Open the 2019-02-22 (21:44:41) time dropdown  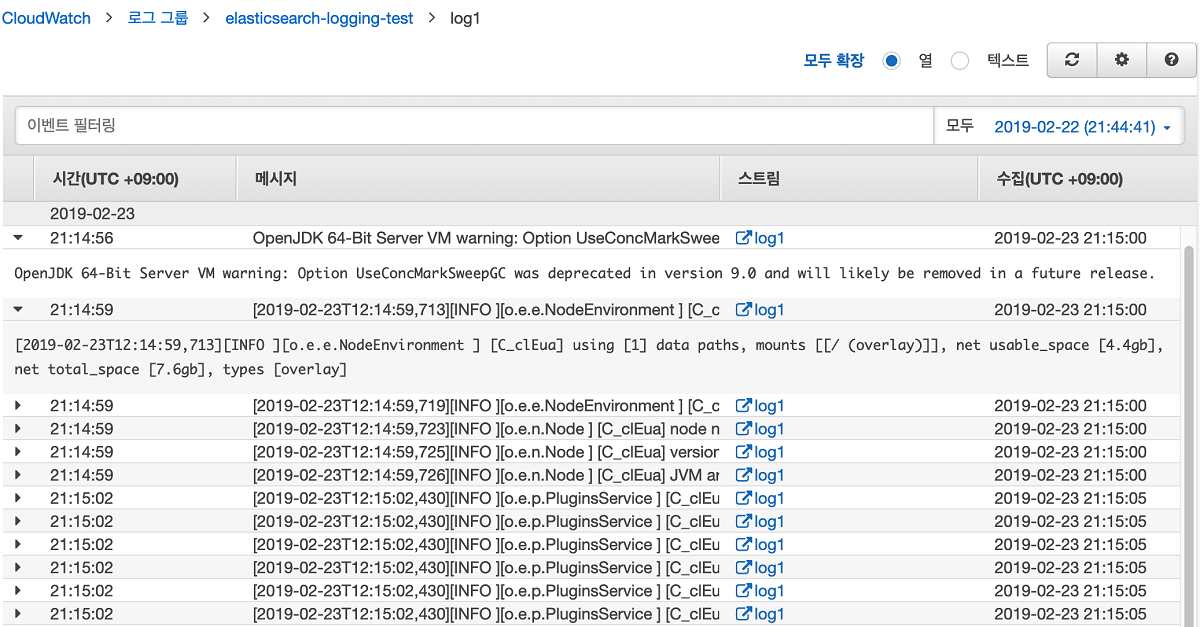click(x=1082, y=127)
